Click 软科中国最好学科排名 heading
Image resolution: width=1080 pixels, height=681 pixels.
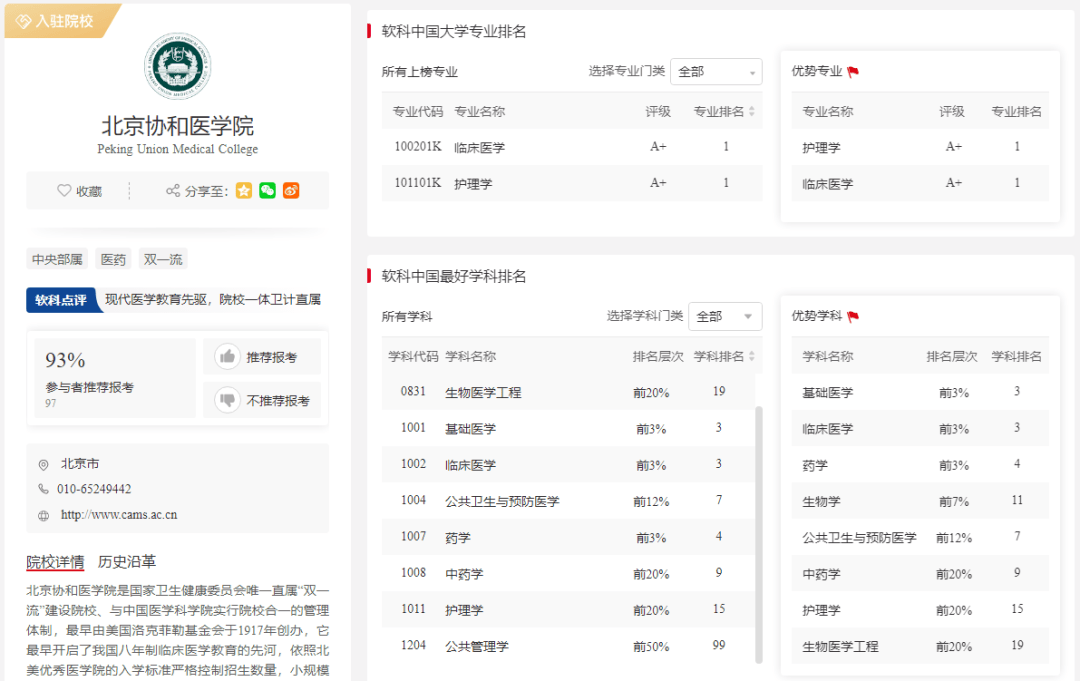click(x=454, y=277)
